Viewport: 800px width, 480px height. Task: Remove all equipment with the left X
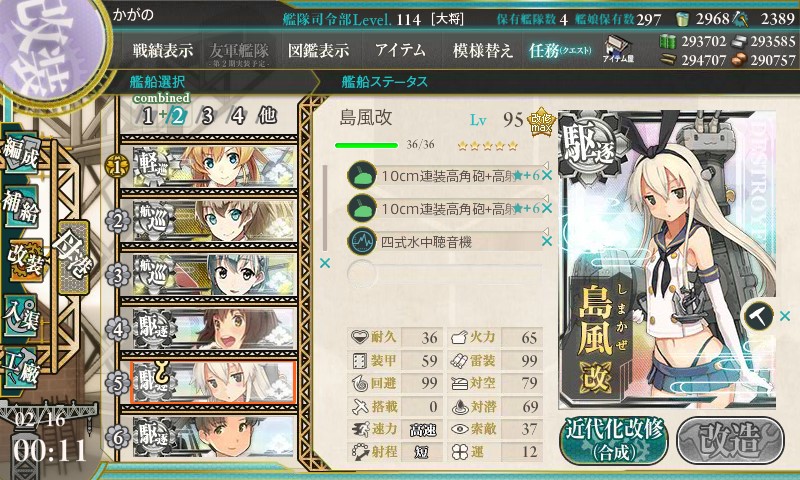point(324,263)
